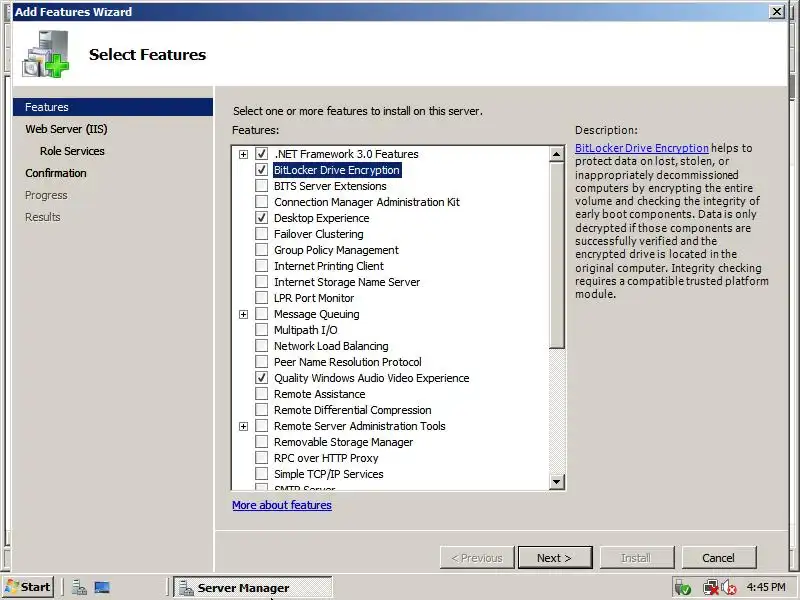
Task: Jump to Confirmation step
Action: [x=56, y=173]
